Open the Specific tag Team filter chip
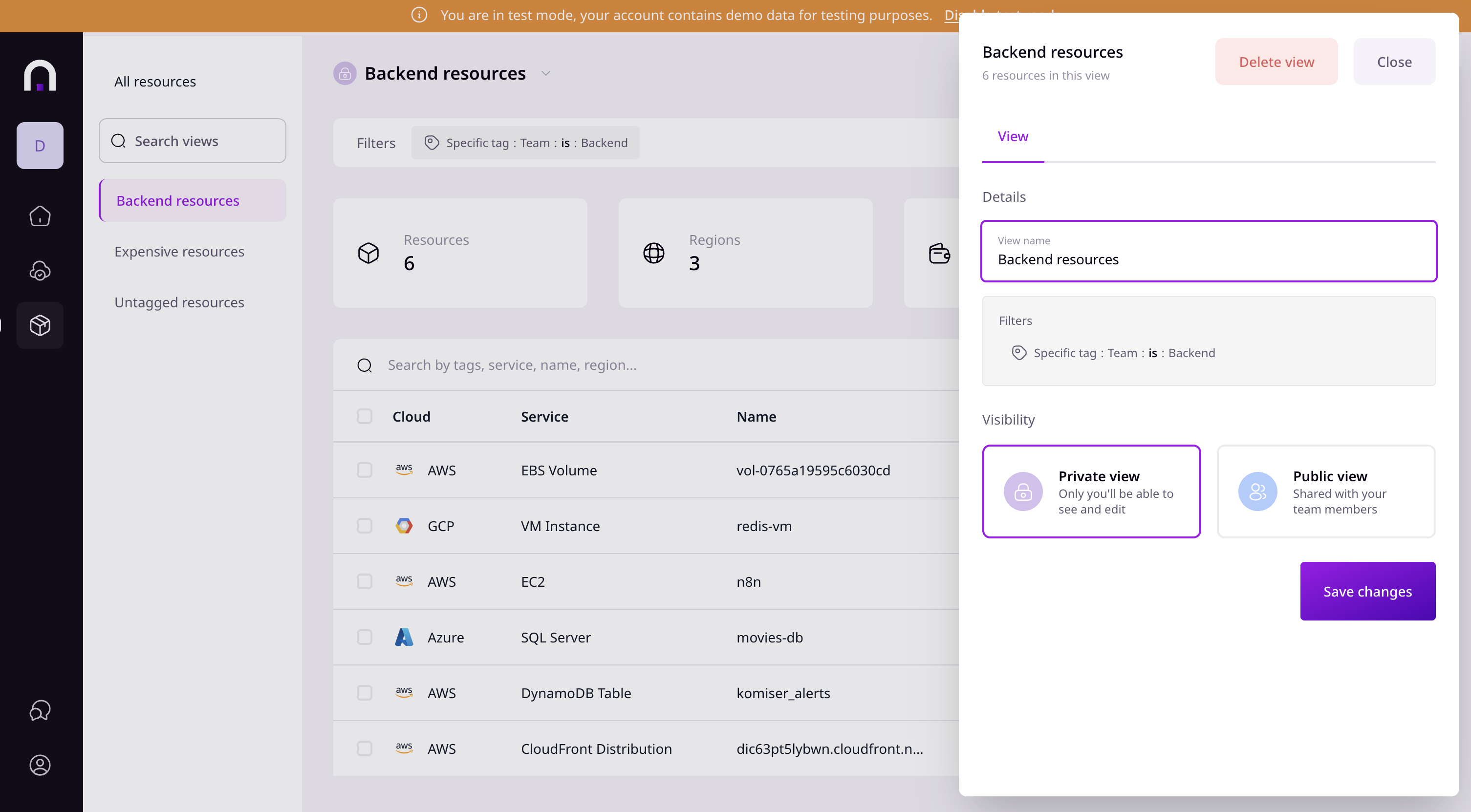 tap(525, 143)
